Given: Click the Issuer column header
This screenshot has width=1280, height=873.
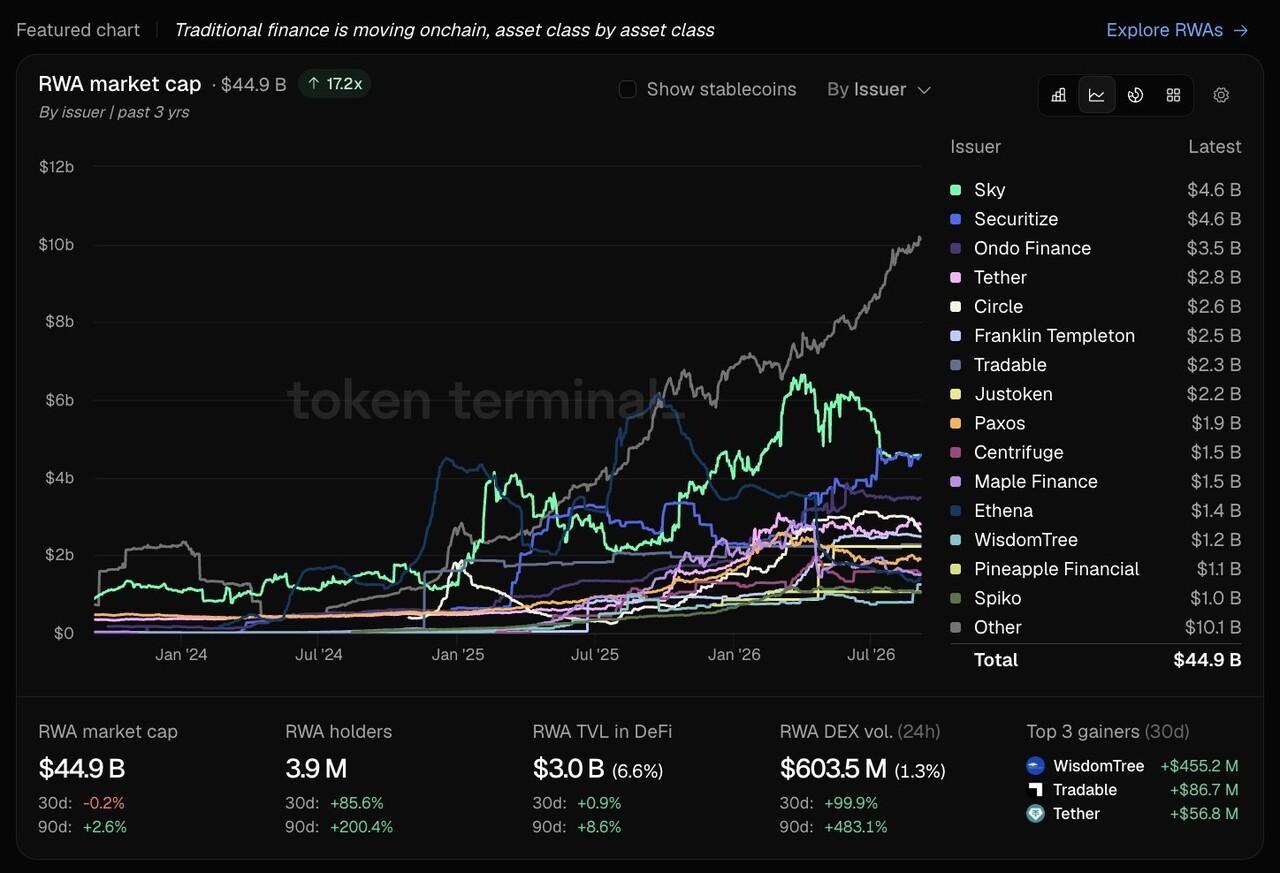Looking at the screenshot, I should click(x=975, y=146).
